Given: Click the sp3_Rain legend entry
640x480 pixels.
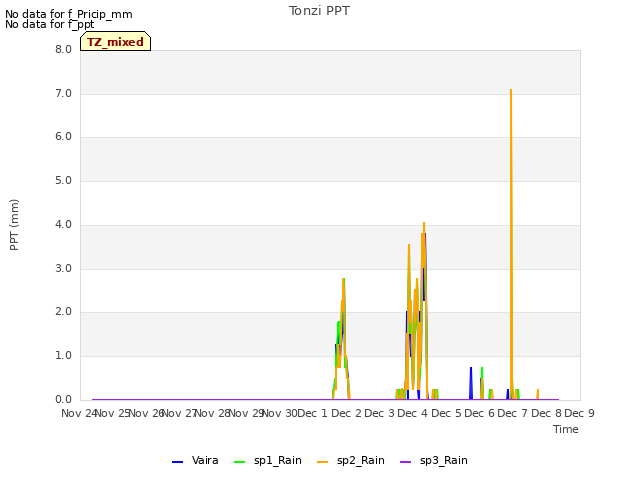Looking at the screenshot, I should tap(433, 460).
